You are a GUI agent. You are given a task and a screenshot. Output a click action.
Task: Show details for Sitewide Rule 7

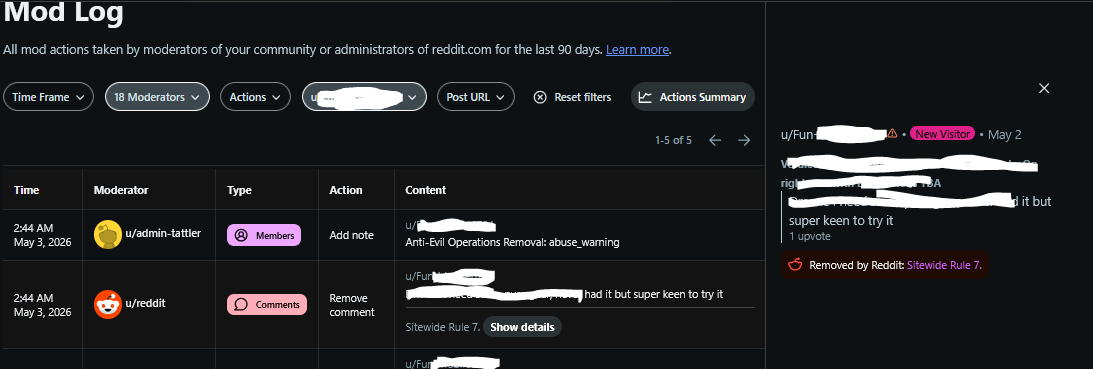(522, 327)
